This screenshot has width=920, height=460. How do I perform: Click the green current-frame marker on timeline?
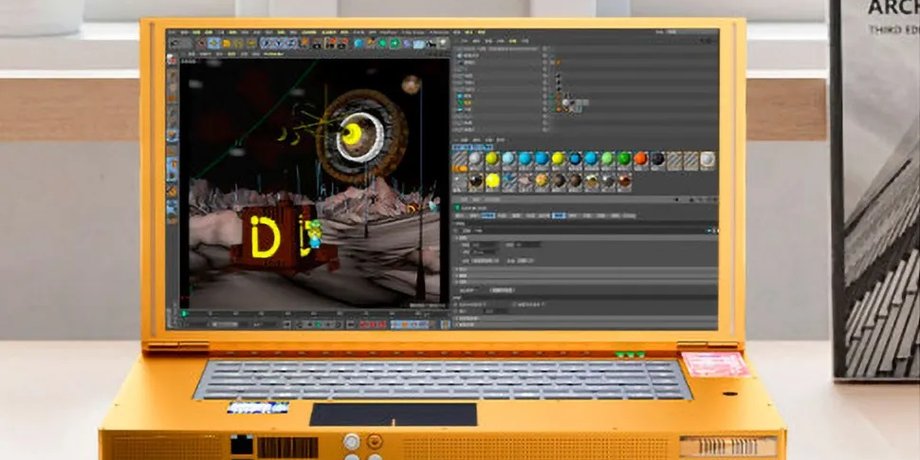click(x=185, y=314)
